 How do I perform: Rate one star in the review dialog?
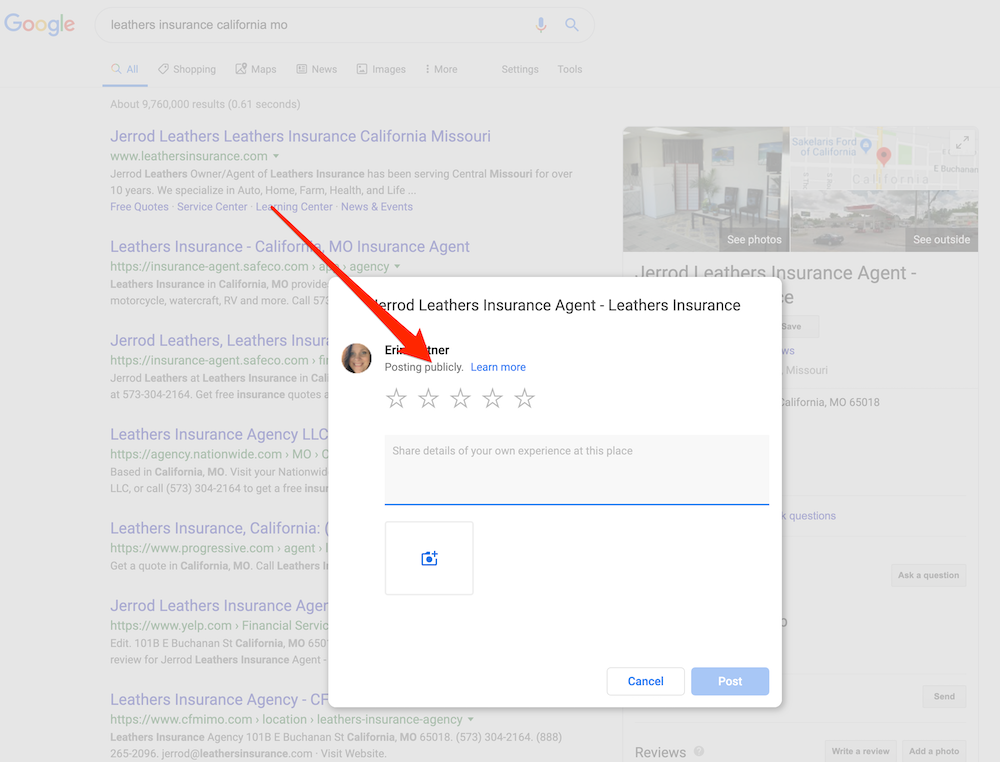point(396,399)
